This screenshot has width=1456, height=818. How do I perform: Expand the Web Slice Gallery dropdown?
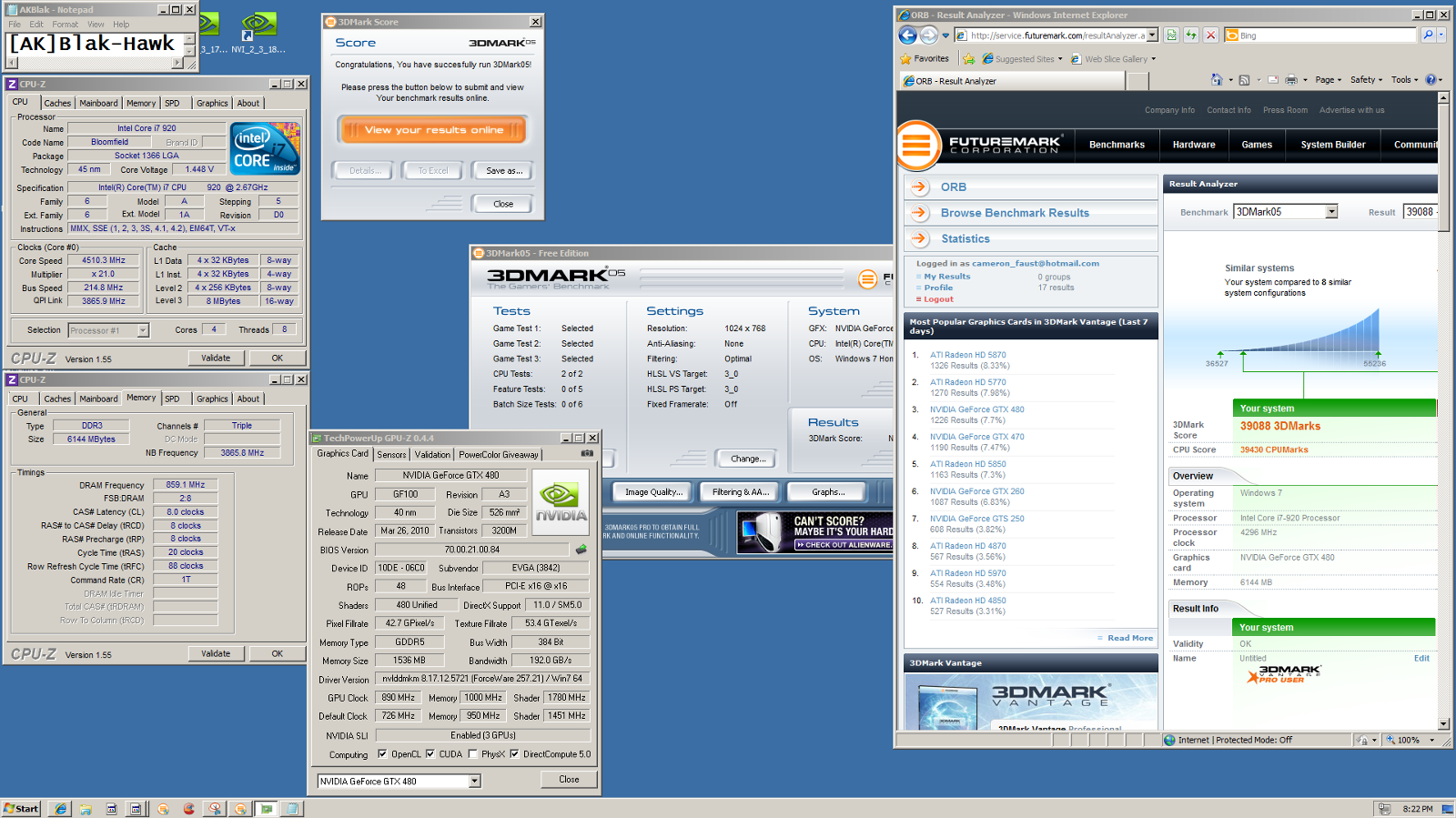coord(1154,59)
